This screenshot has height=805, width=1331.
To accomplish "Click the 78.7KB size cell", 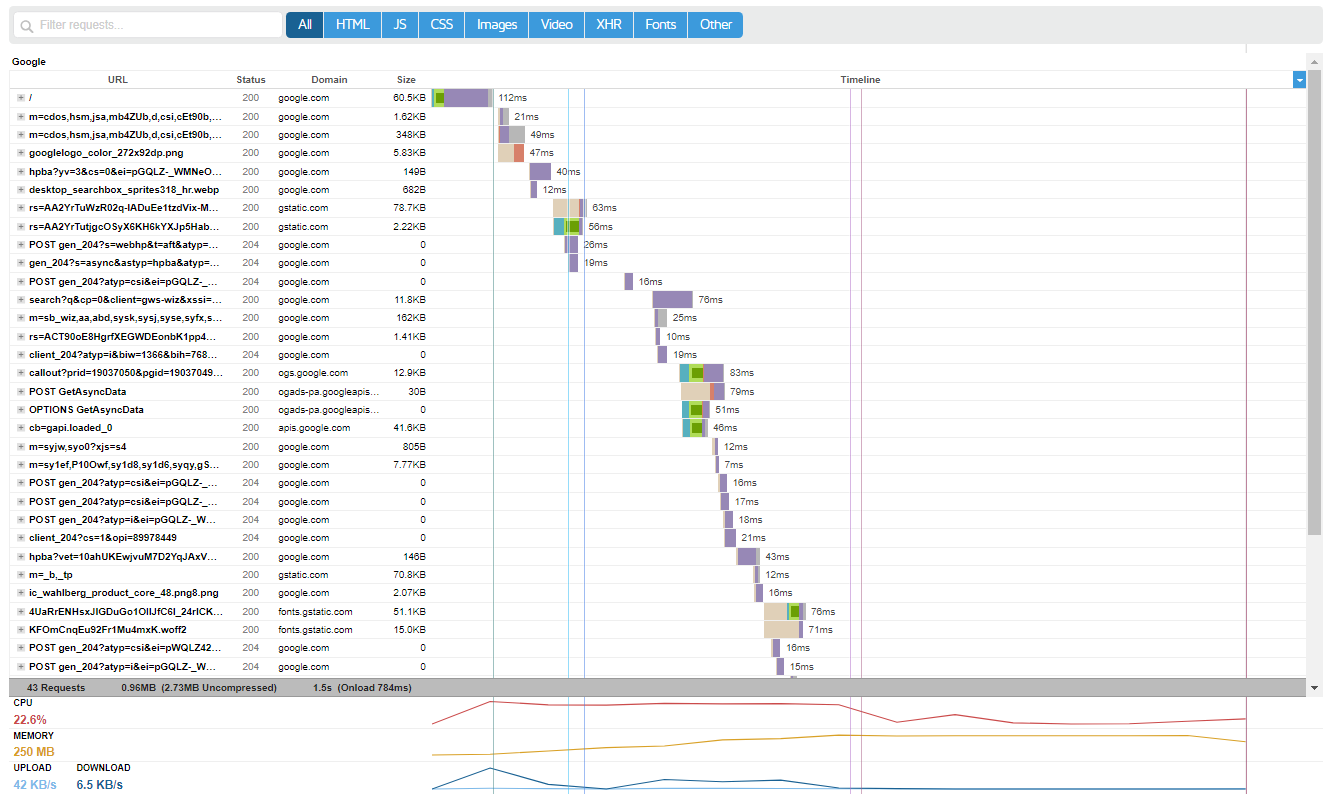I will pos(409,208).
